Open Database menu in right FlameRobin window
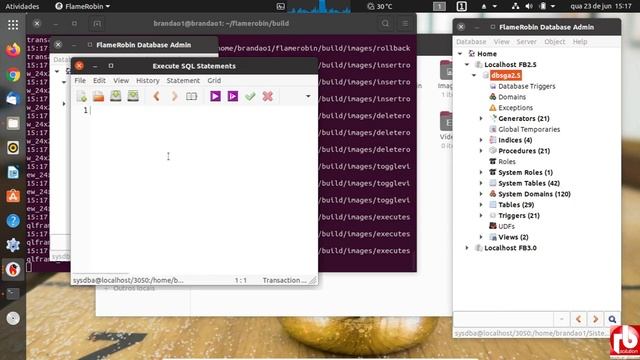 [471, 42]
